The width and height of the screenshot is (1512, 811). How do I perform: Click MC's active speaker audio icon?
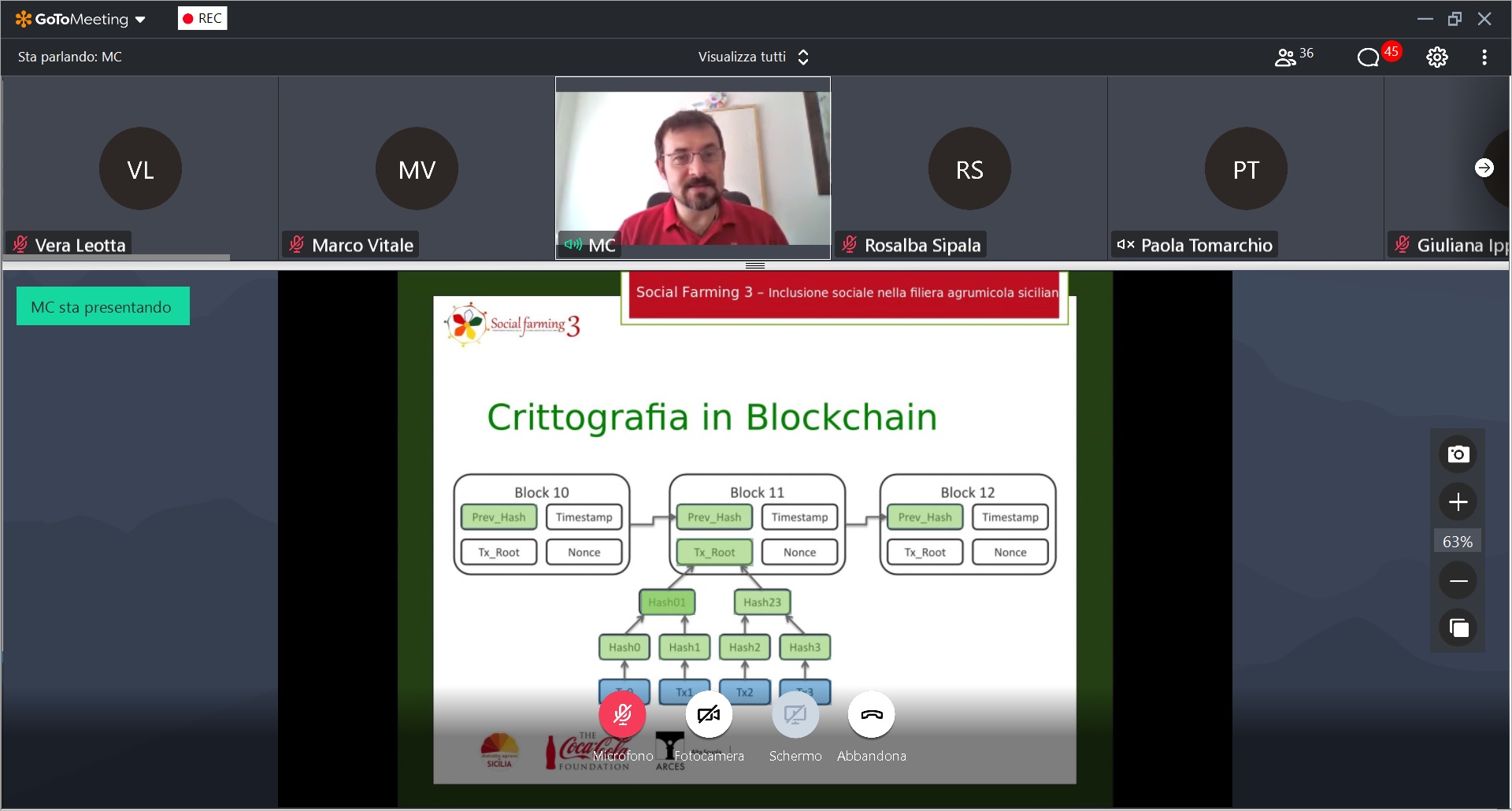click(573, 245)
